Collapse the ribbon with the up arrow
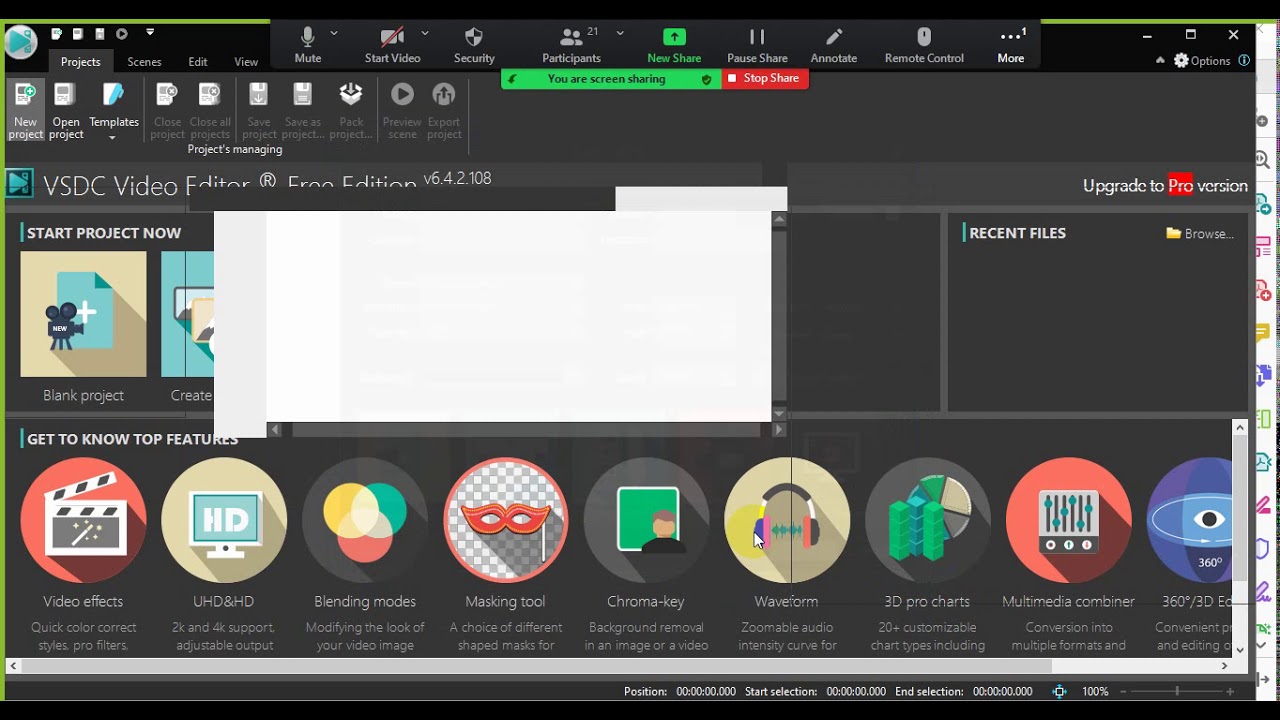Image resolution: width=1280 pixels, height=720 pixels. [x=1160, y=60]
